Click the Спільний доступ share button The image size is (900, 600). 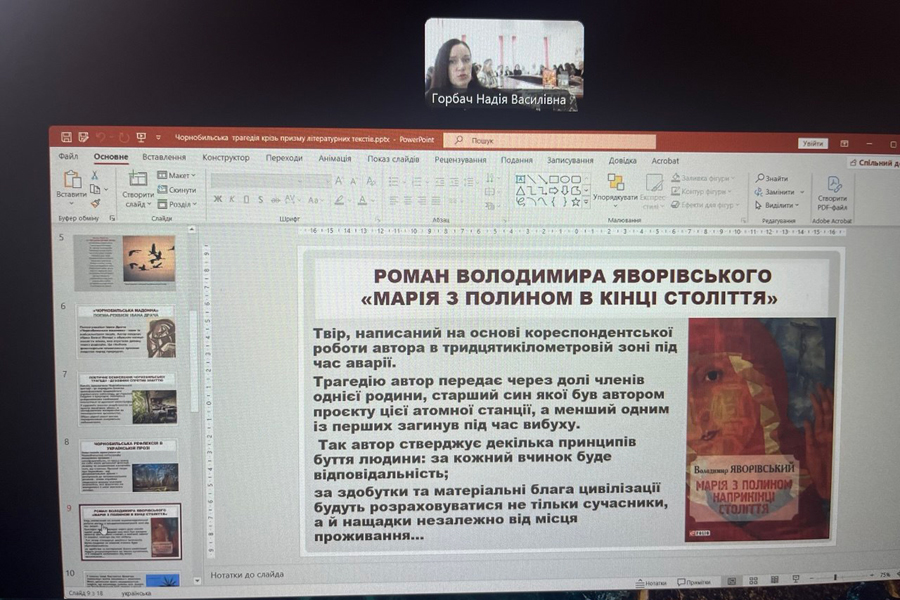(x=874, y=163)
